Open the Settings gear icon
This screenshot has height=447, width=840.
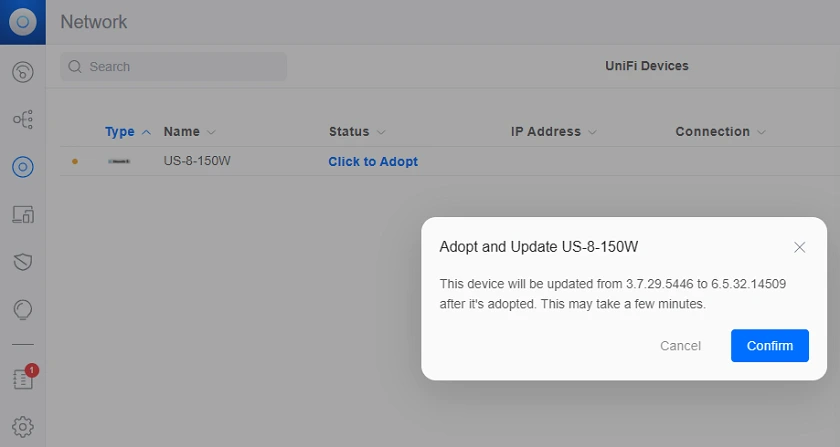tap(22, 427)
